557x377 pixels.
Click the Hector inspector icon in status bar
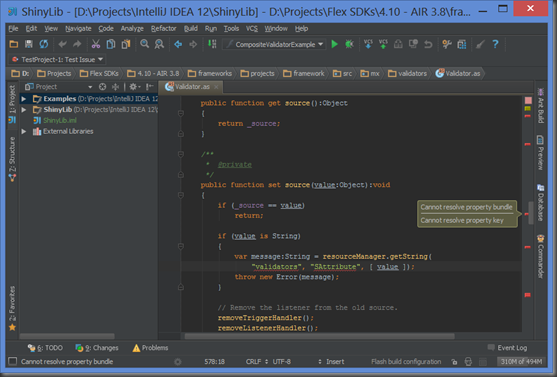coord(468,362)
